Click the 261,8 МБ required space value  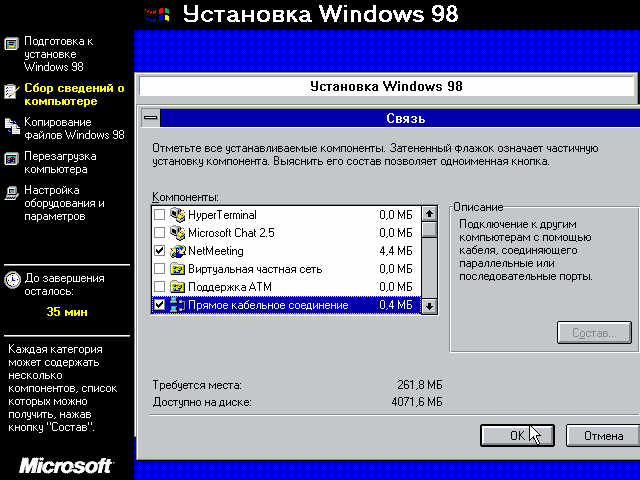(x=419, y=384)
